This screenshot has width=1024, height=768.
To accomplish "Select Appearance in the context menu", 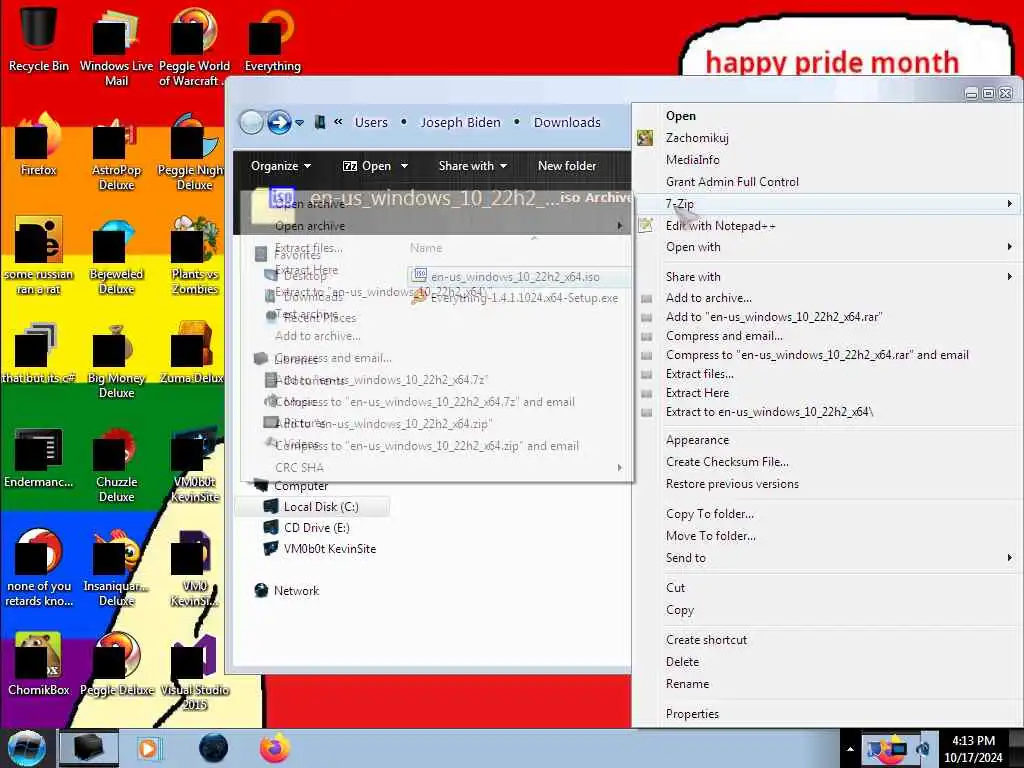I will point(697,440).
